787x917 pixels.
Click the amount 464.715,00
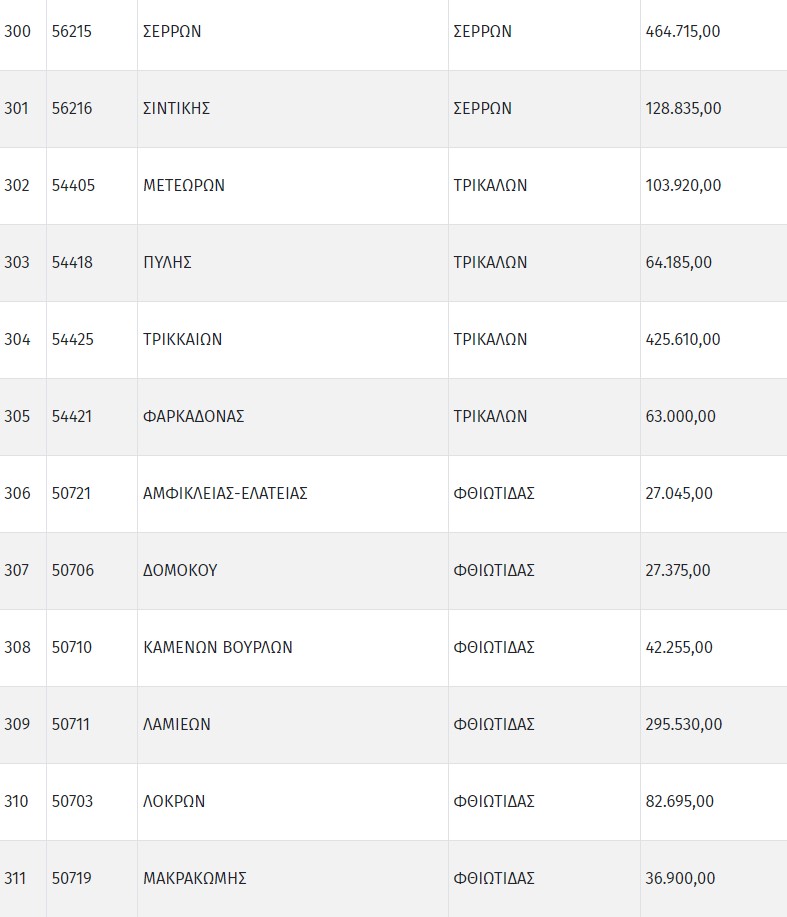(x=683, y=31)
